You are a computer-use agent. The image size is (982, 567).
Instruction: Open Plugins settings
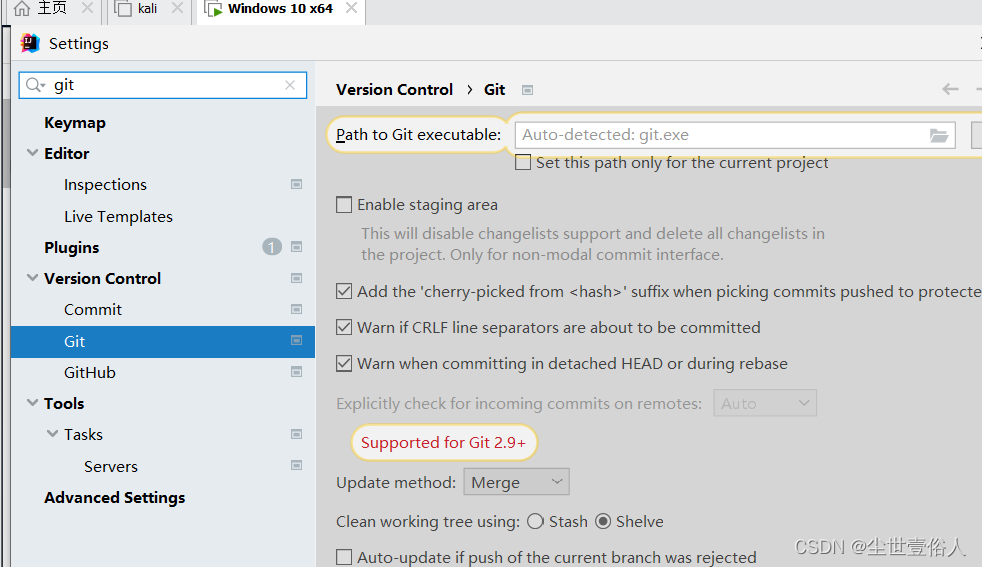click(x=71, y=247)
